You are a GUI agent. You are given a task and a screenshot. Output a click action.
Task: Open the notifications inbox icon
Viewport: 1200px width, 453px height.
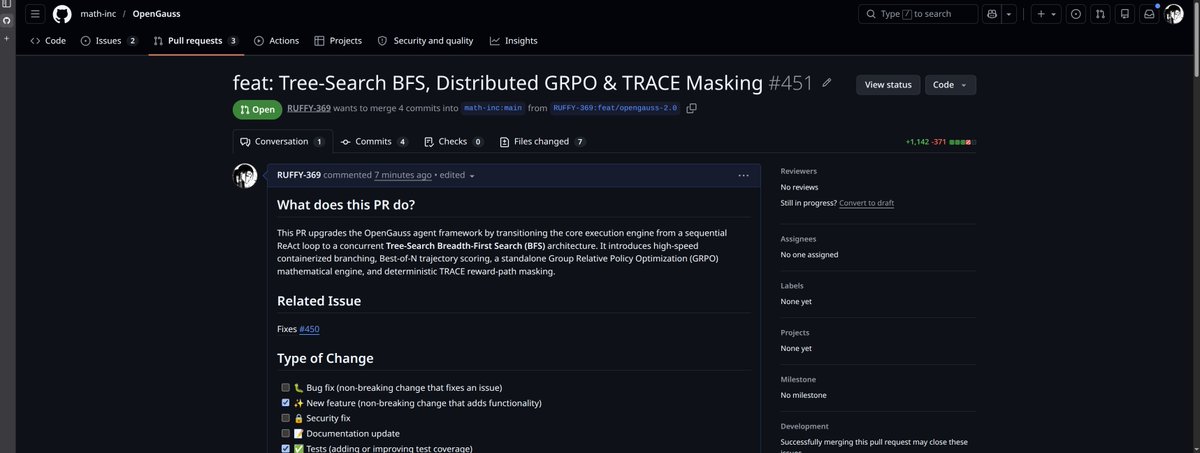pos(1150,14)
